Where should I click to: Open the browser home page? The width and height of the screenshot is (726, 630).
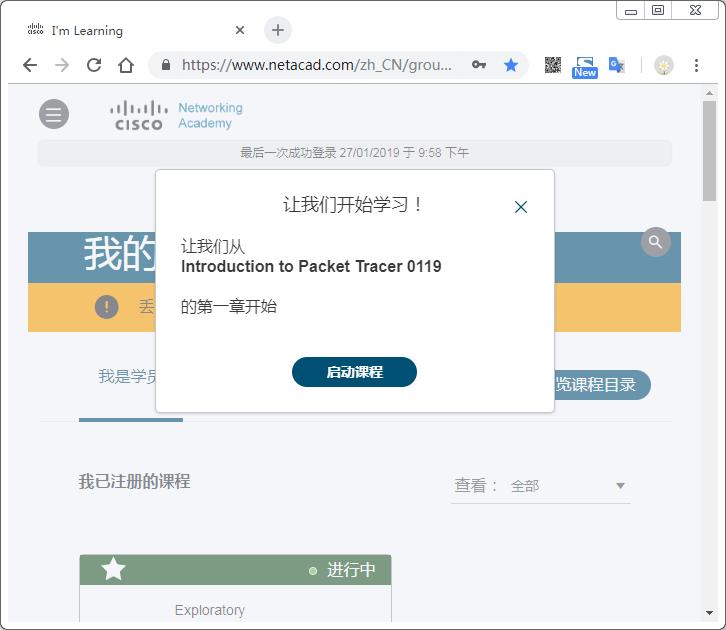click(125, 65)
